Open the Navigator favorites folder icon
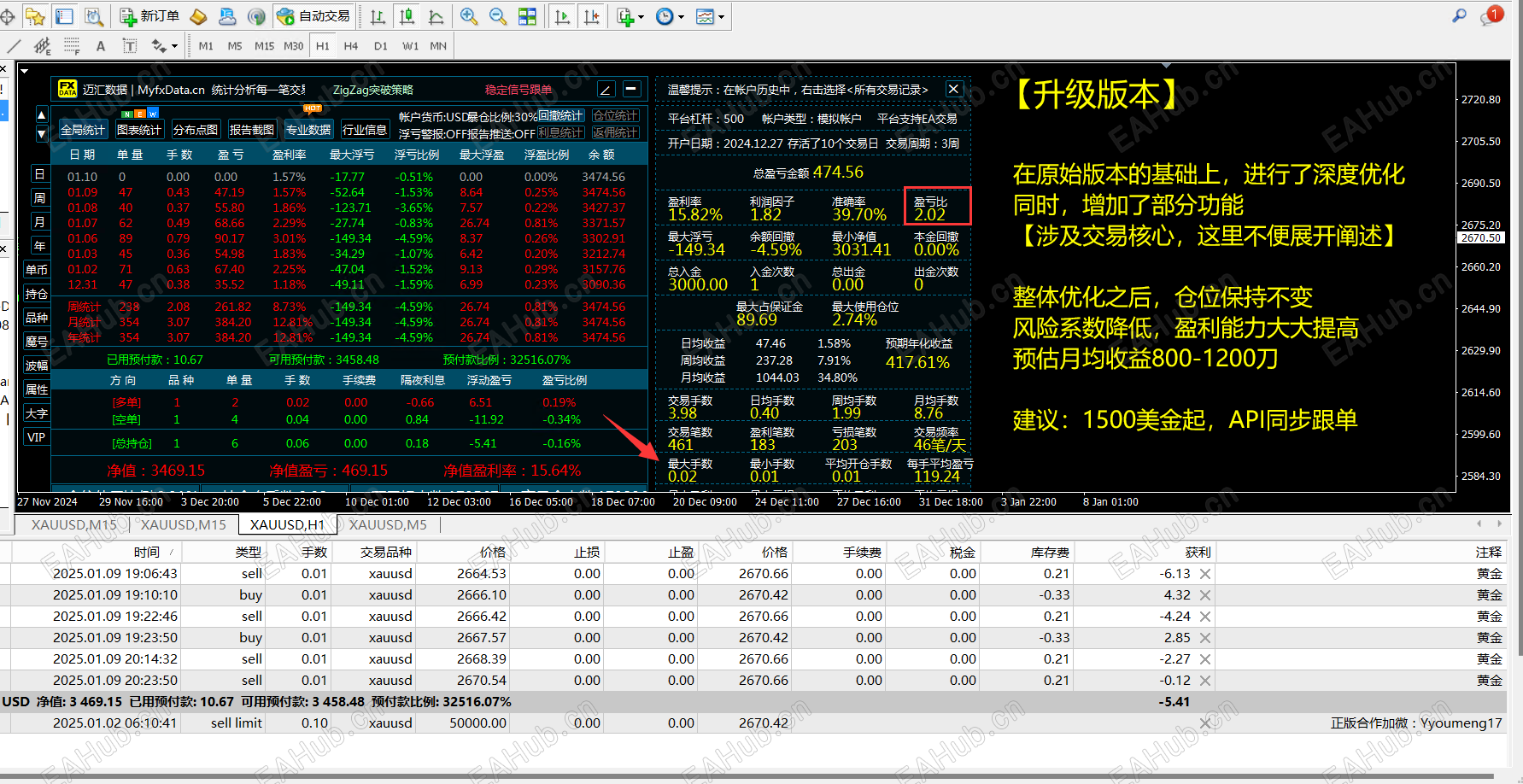Screen dimensions: 1523x784 click(36, 16)
